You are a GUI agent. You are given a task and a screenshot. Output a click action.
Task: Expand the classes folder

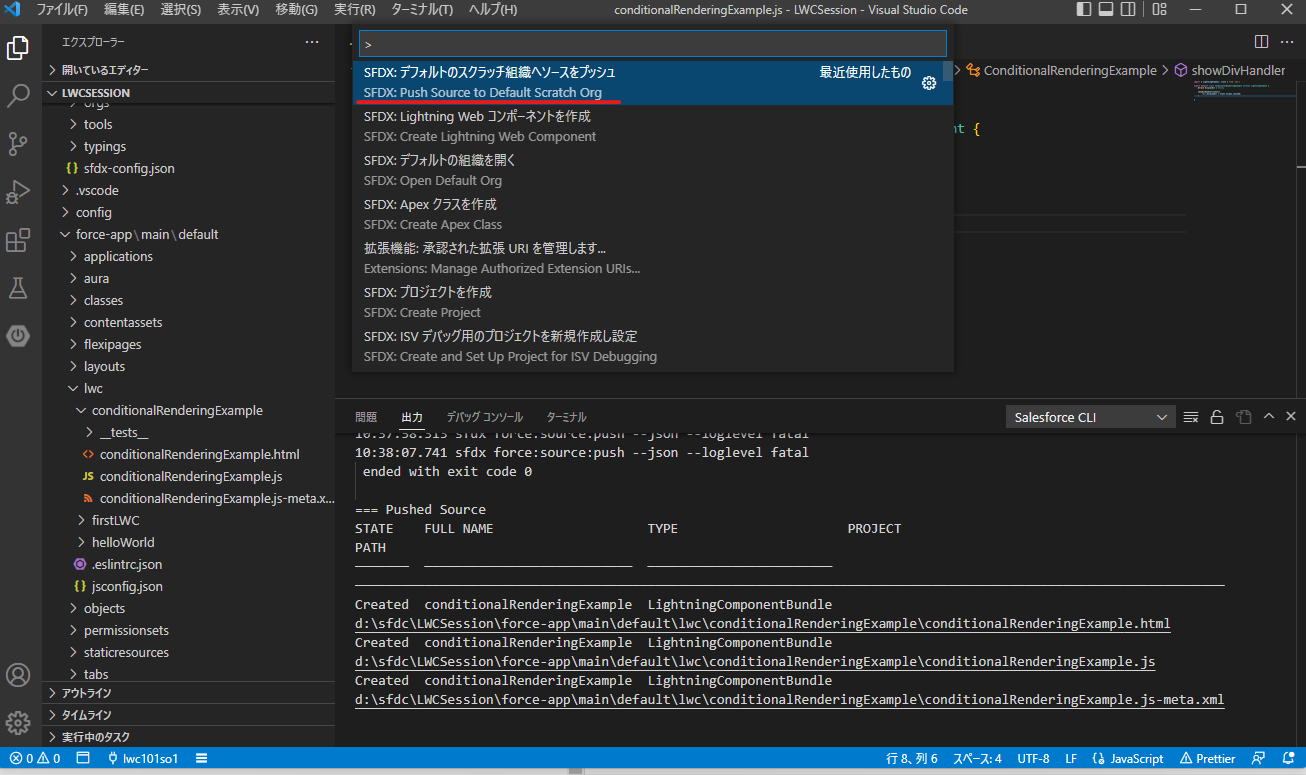click(x=188, y=300)
